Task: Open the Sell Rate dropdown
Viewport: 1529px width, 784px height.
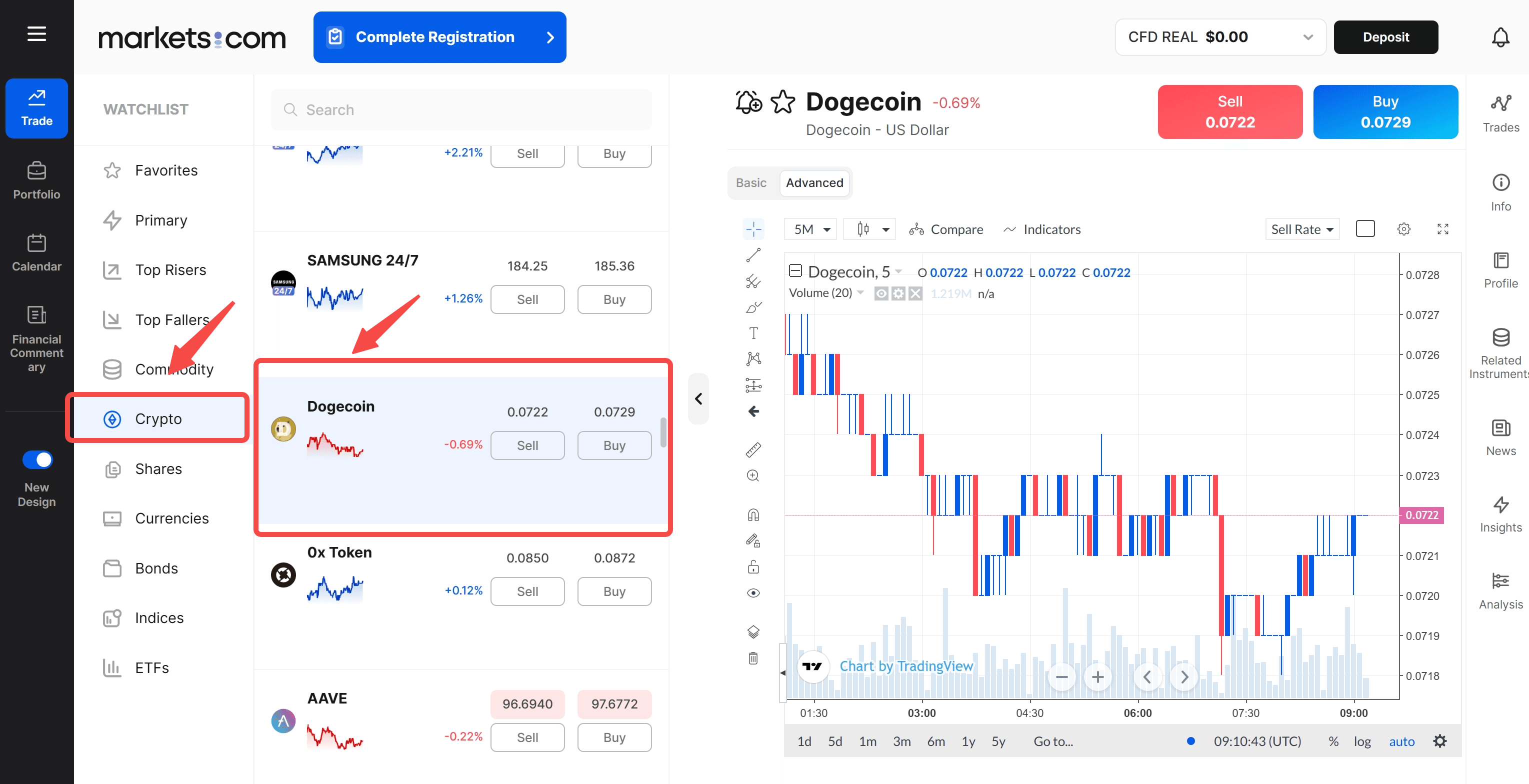Action: (x=1302, y=229)
